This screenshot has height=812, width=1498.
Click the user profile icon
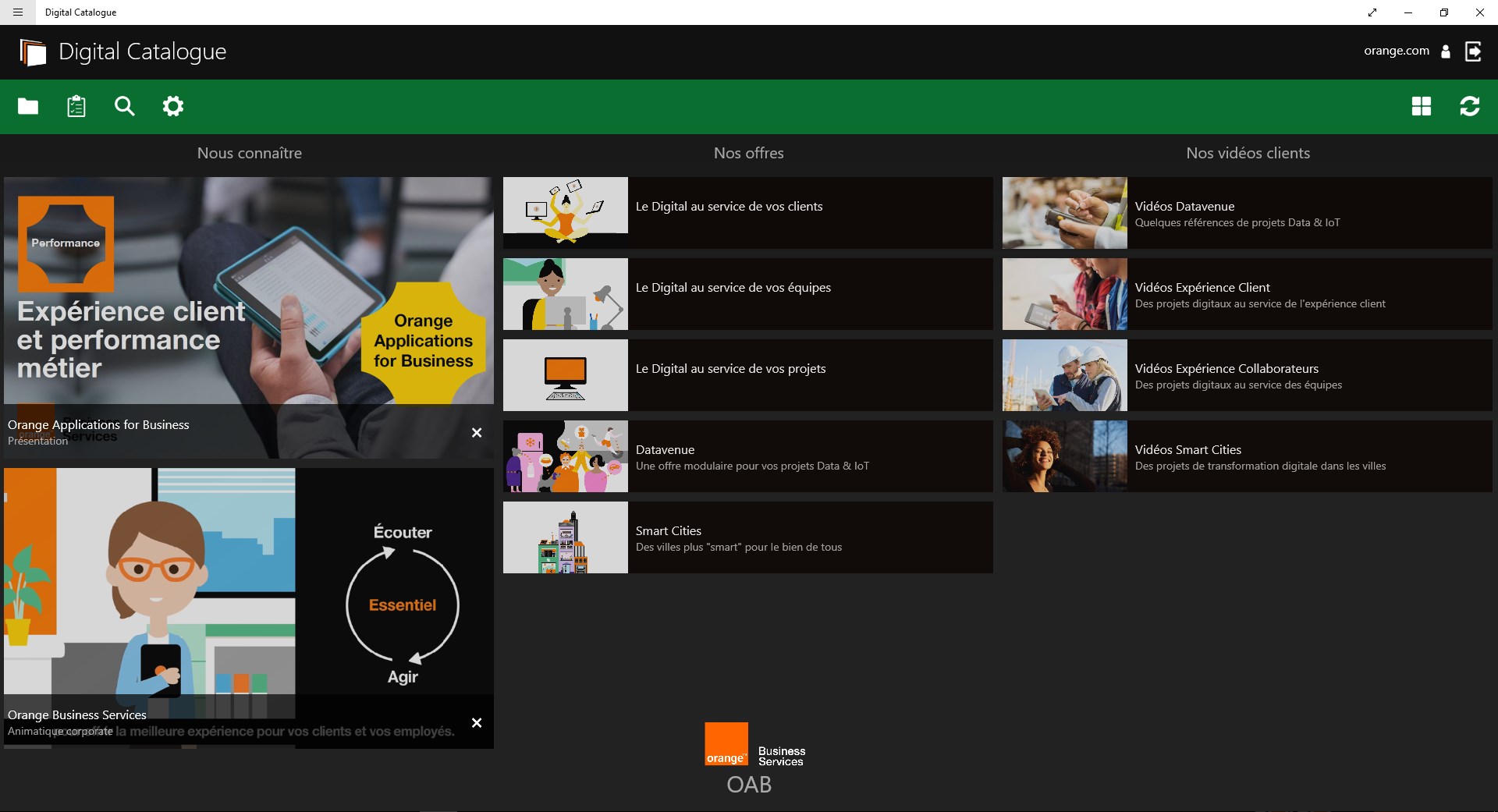(x=1446, y=51)
